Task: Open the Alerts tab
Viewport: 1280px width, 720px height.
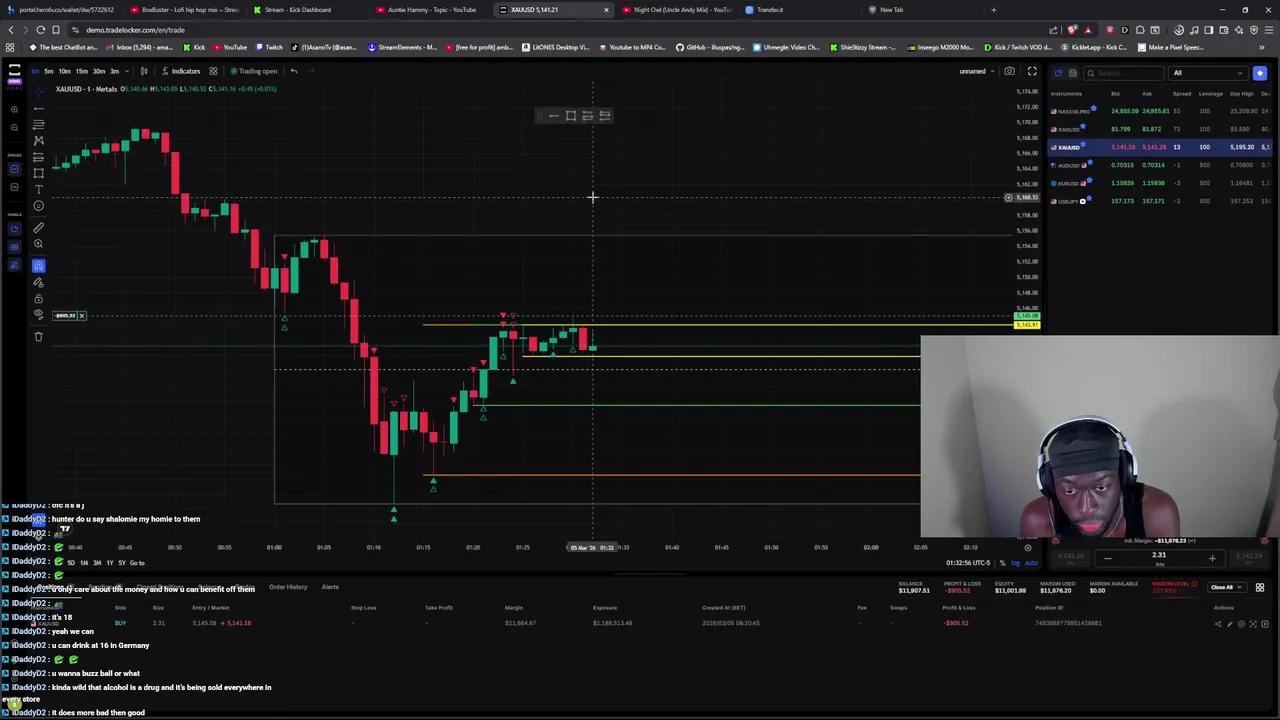Action: coord(330,587)
